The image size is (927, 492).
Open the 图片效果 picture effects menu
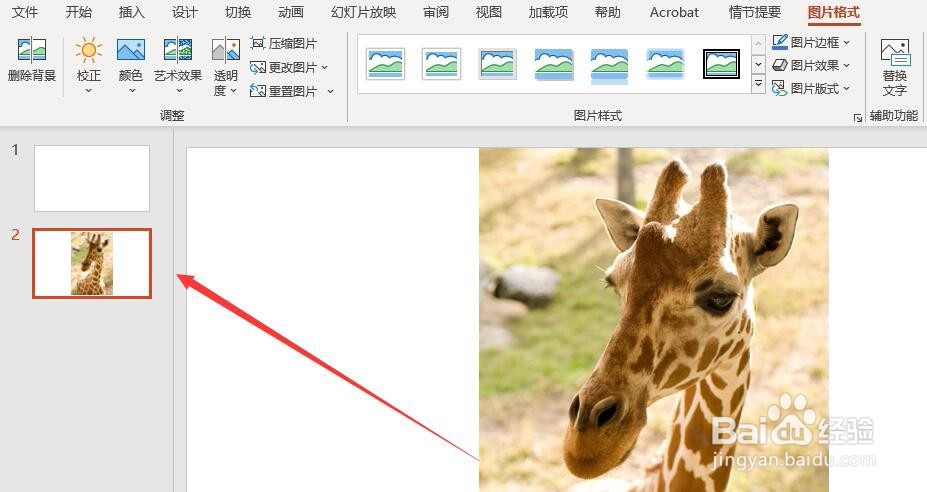(x=811, y=65)
